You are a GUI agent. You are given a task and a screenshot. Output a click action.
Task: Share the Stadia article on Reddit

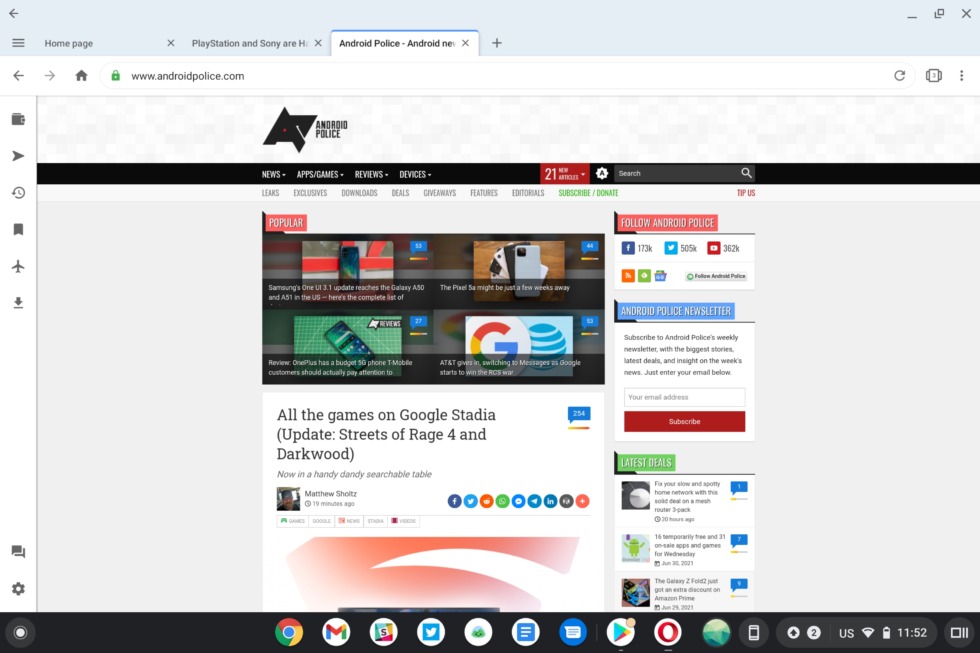[486, 500]
